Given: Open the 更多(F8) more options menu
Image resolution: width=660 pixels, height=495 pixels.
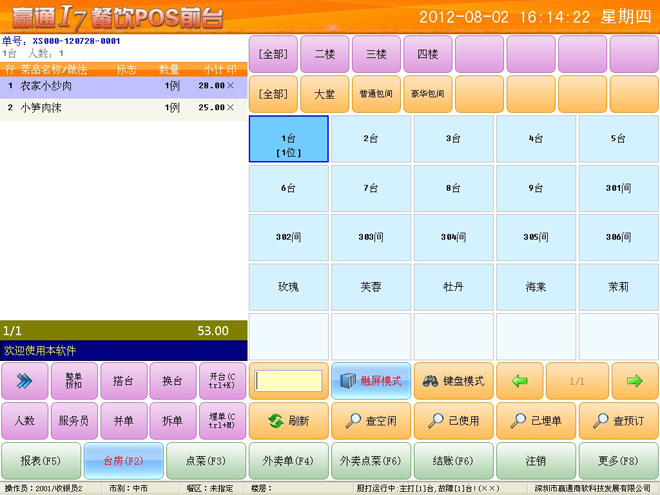Looking at the screenshot, I should pos(618,461).
